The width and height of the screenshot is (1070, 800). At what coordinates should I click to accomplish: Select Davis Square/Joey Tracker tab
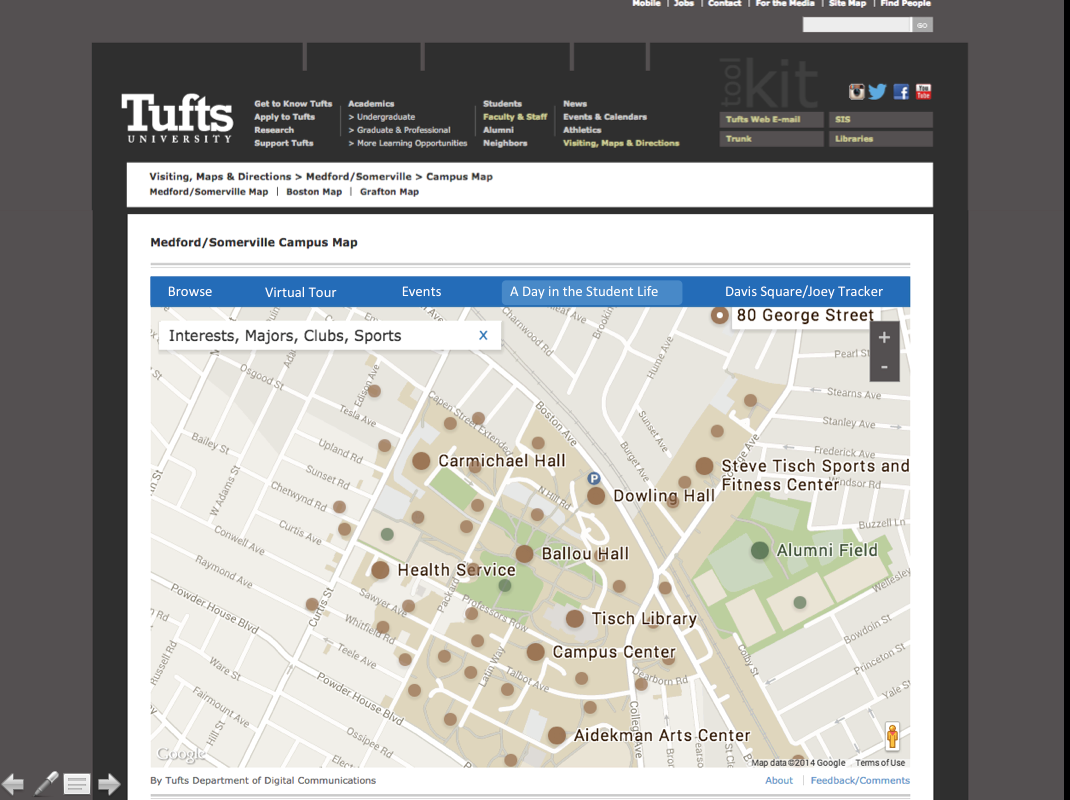803,292
